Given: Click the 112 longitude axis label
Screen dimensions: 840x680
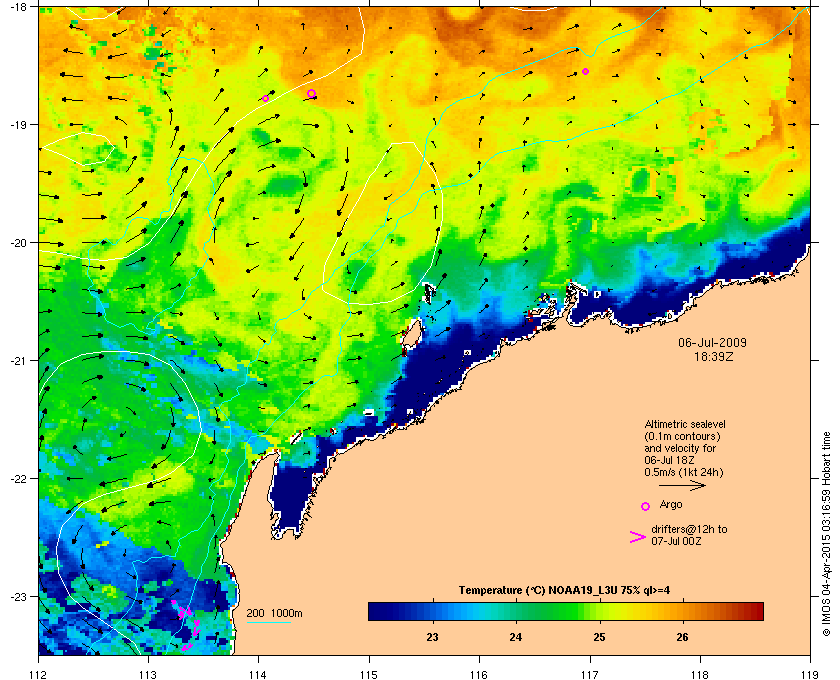Looking at the screenshot, I should [x=39, y=675].
